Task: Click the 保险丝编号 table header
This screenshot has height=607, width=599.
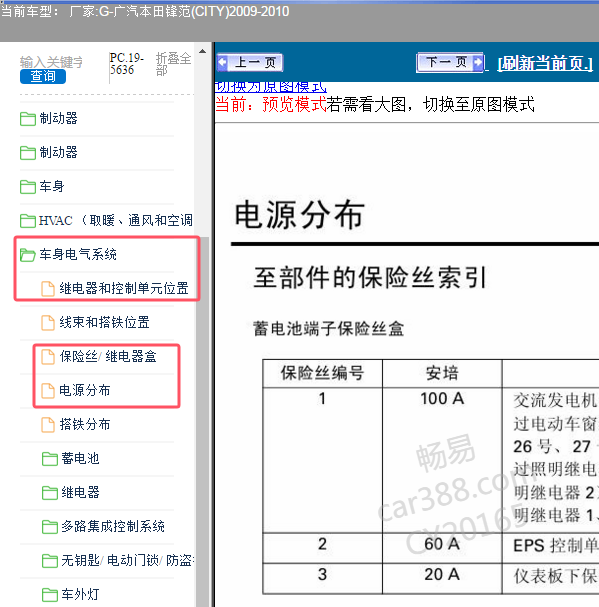Action: (x=323, y=374)
